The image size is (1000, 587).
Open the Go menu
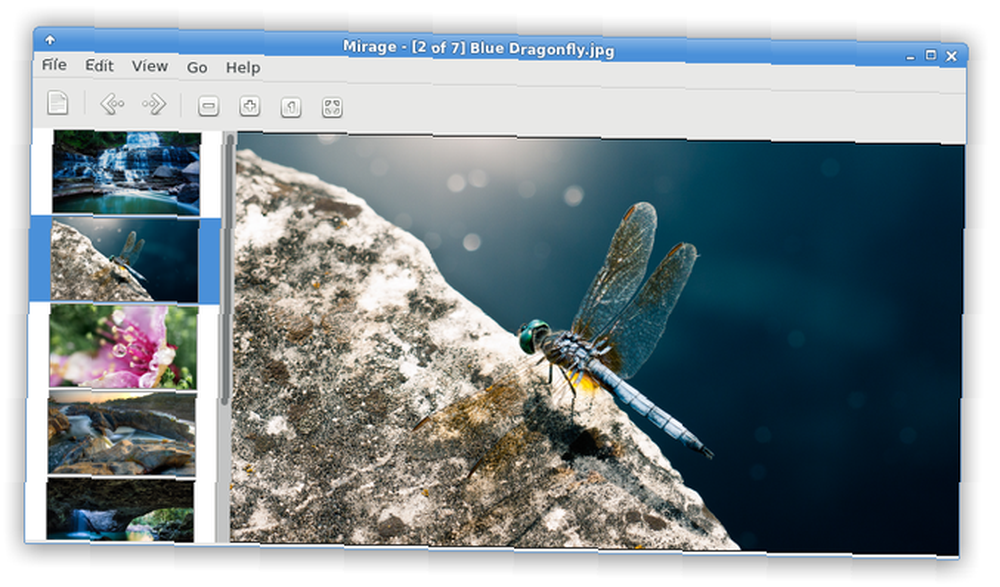tap(197, 67)
